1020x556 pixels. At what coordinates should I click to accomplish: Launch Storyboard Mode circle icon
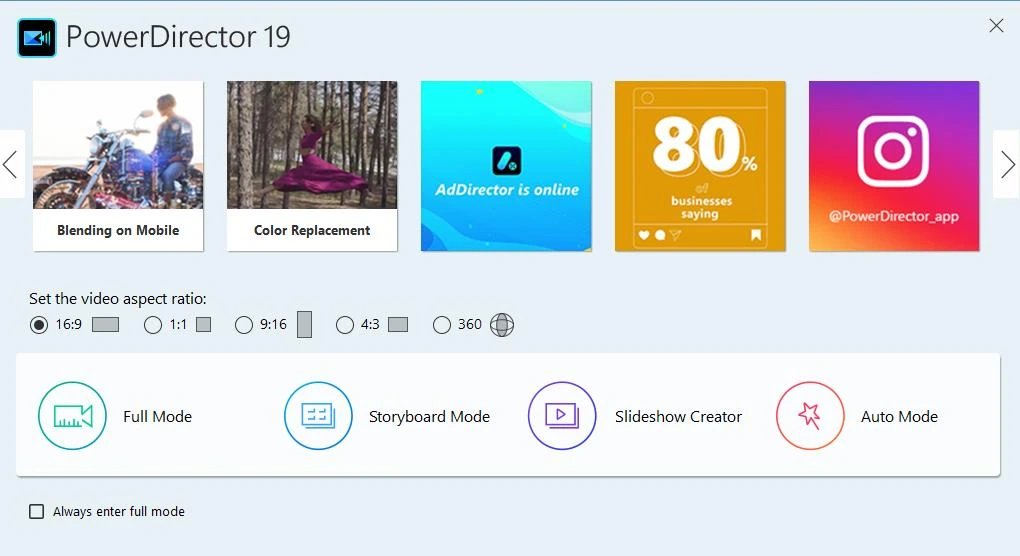coord(318,416)
